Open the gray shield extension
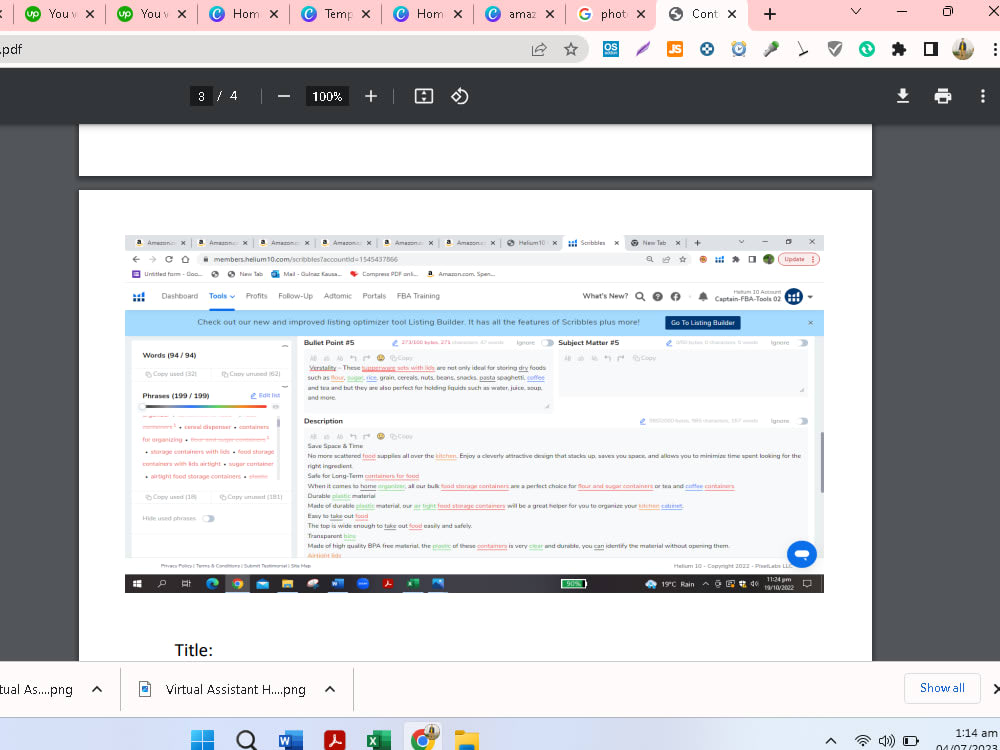 (x=835, y=49)
